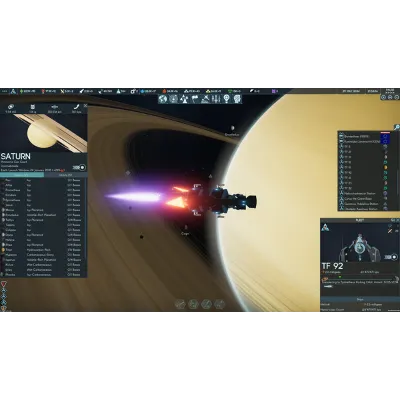Click the Saturn thumbnail image in info panel

click(44, 133)
